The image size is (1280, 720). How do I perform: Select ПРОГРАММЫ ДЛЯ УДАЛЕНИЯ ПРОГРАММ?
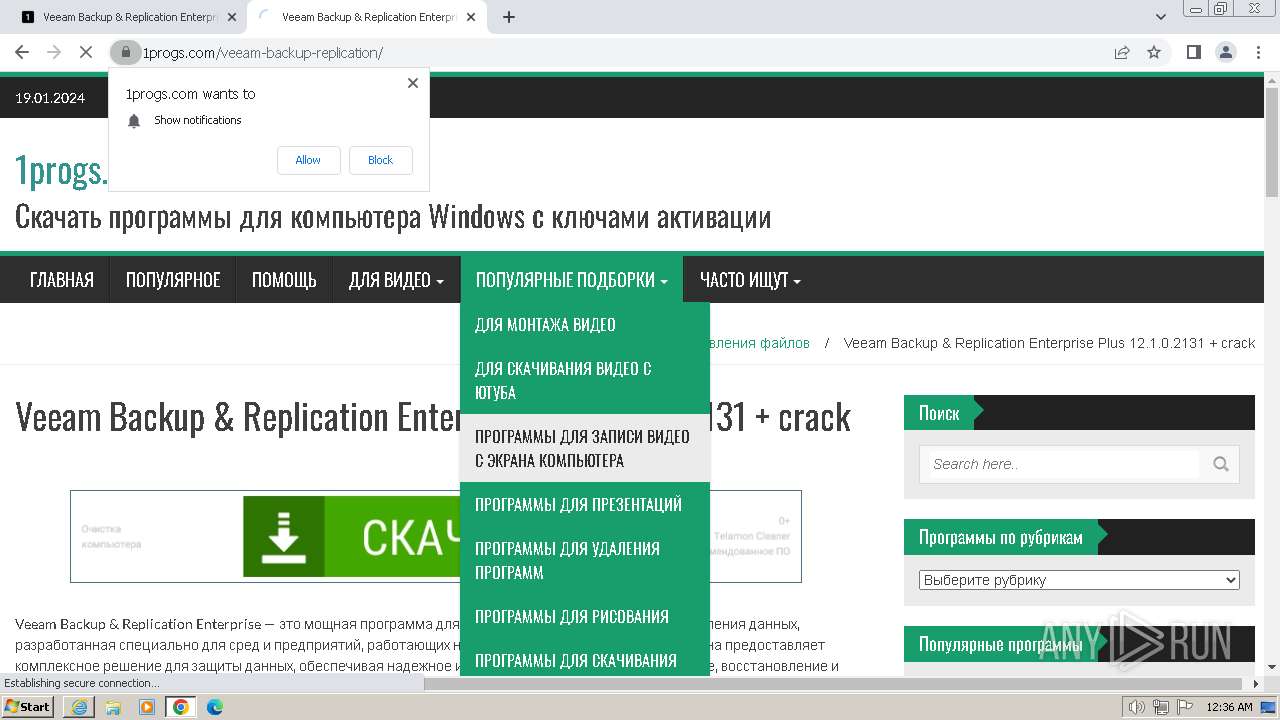click(x=585, y=560)
